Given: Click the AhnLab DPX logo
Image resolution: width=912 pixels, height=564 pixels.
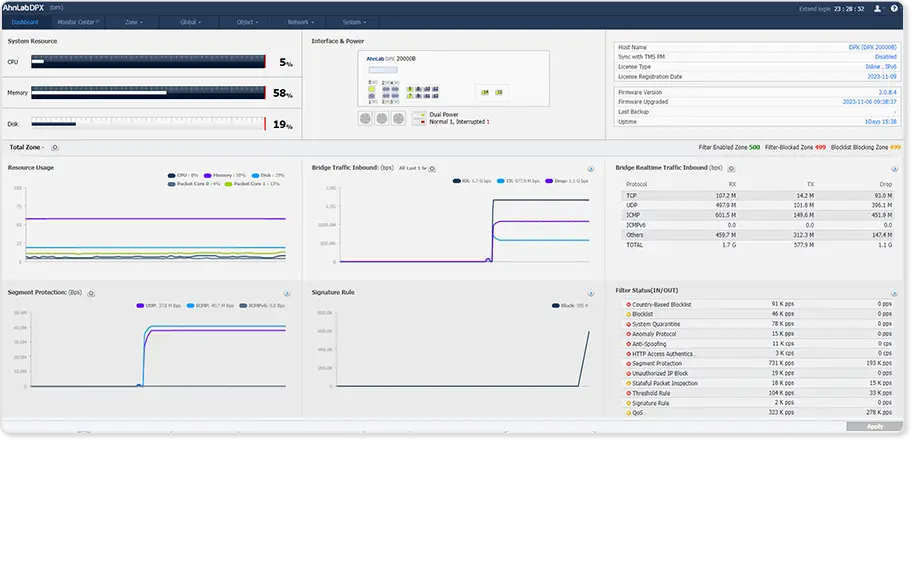Looking at the screenshot, I should tap(23, 8).
